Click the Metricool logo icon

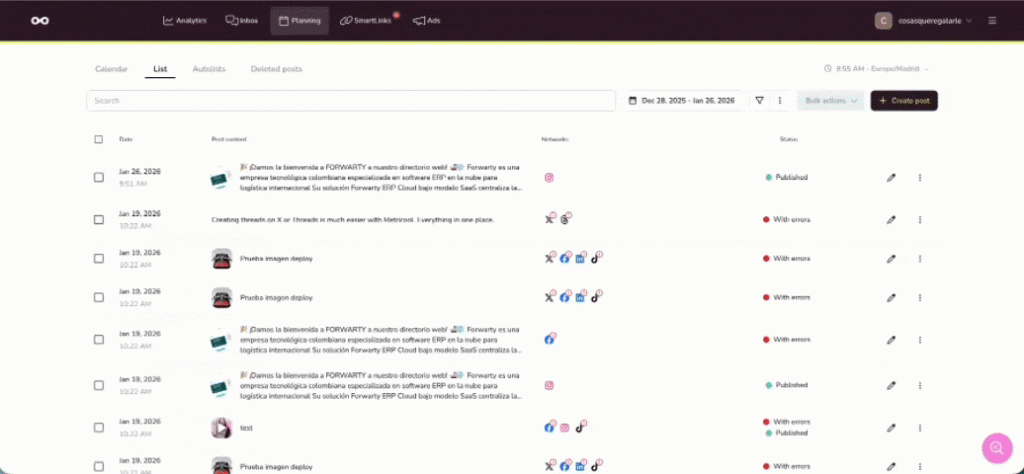click(40, 20)
